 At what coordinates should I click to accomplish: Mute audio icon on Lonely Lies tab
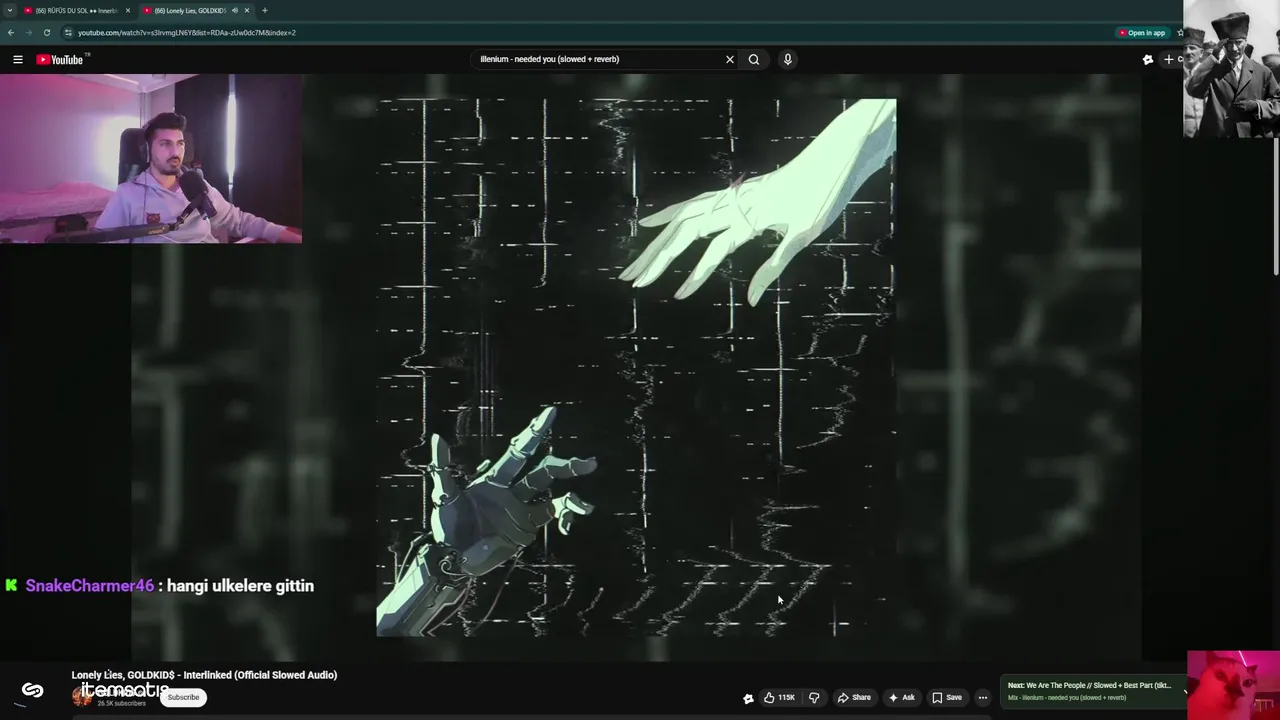(234, 10)
